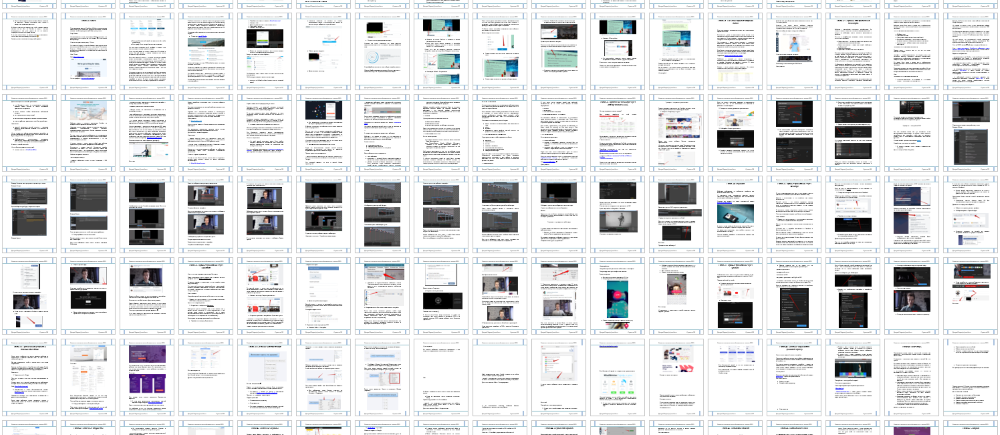Select the page thumbnail showing a starry network image

323,133
